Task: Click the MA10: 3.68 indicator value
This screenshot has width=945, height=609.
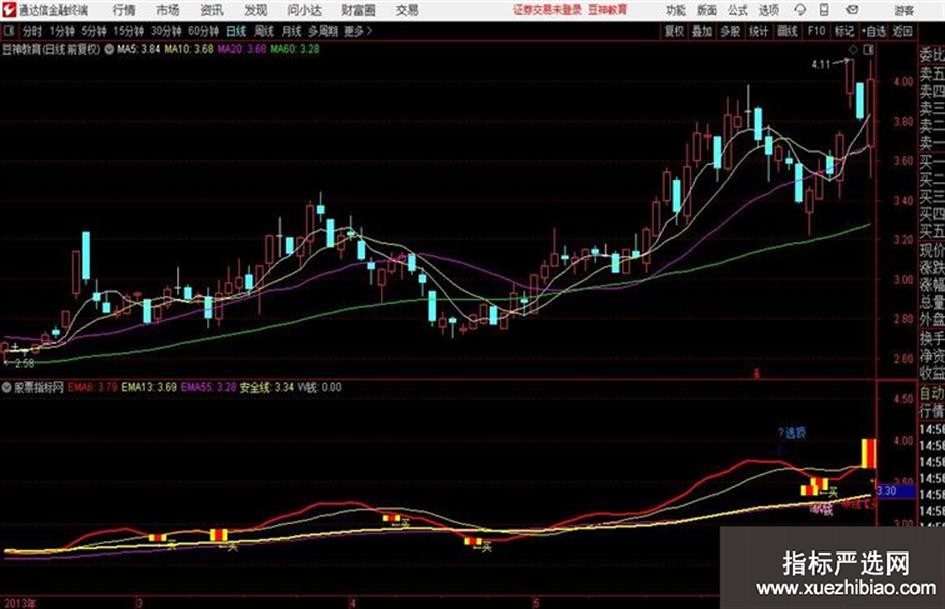Action: tap(189, 49)
